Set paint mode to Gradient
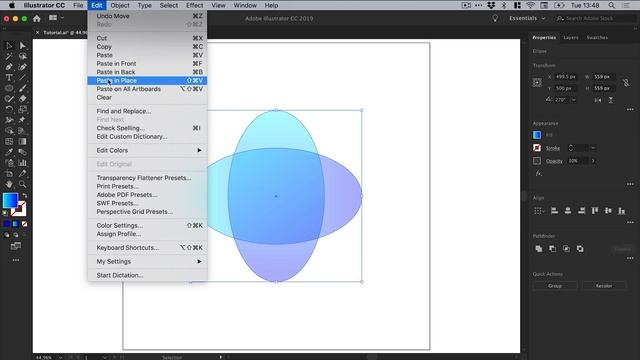 16,224
